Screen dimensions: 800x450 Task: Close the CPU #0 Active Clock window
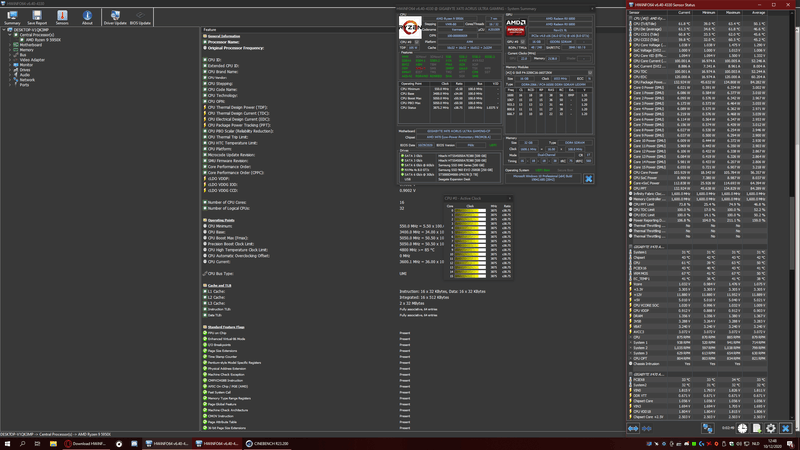click(x=509, y=198)
